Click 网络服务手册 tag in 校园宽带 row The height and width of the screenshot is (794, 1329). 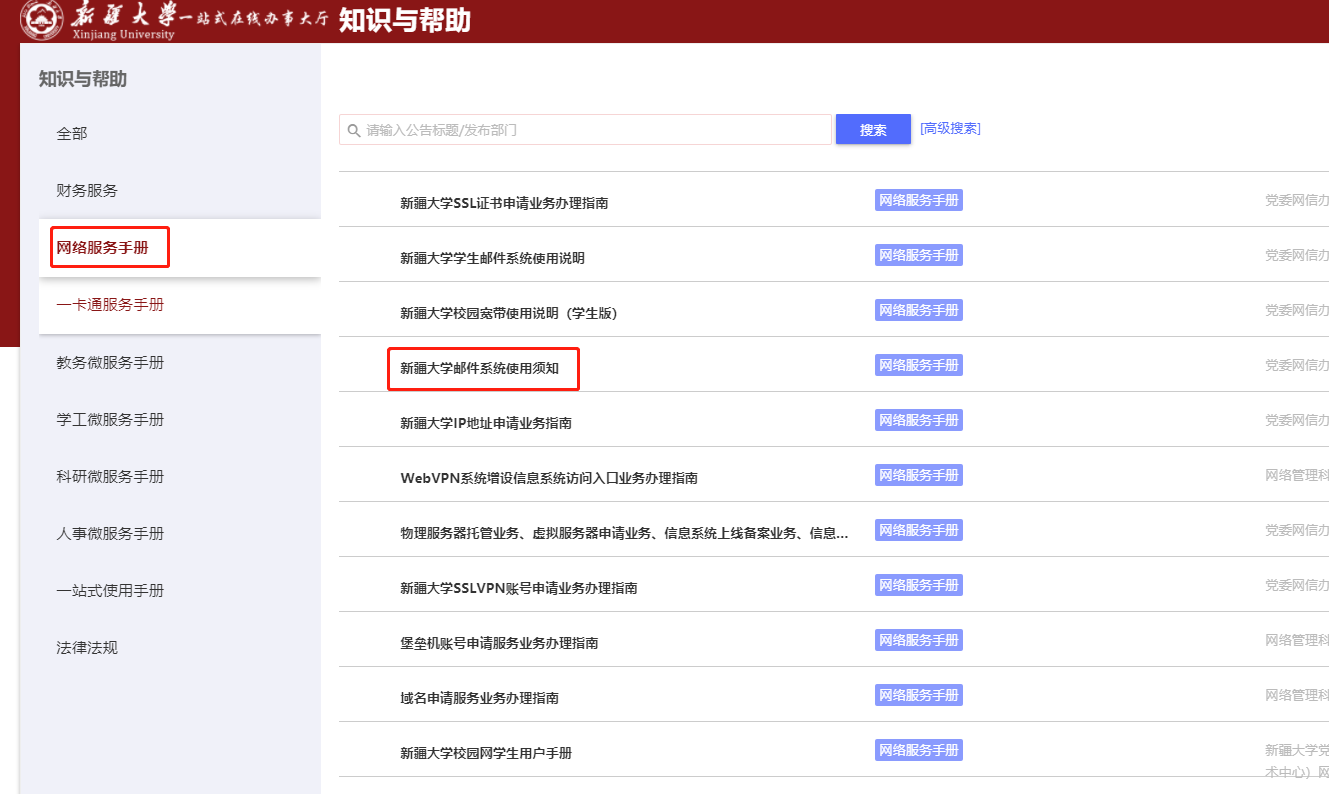[x=919, y=310]
